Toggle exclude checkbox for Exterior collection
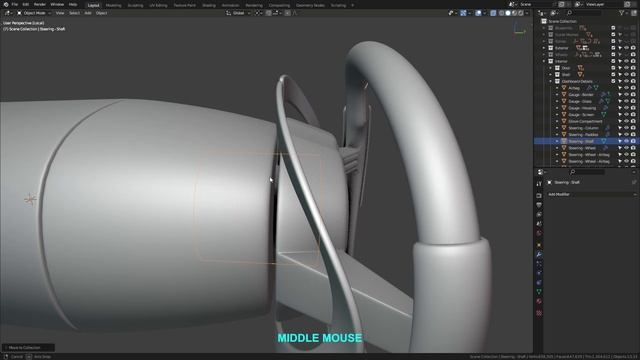This screenshot has width=640, height=360. point(613,48)
